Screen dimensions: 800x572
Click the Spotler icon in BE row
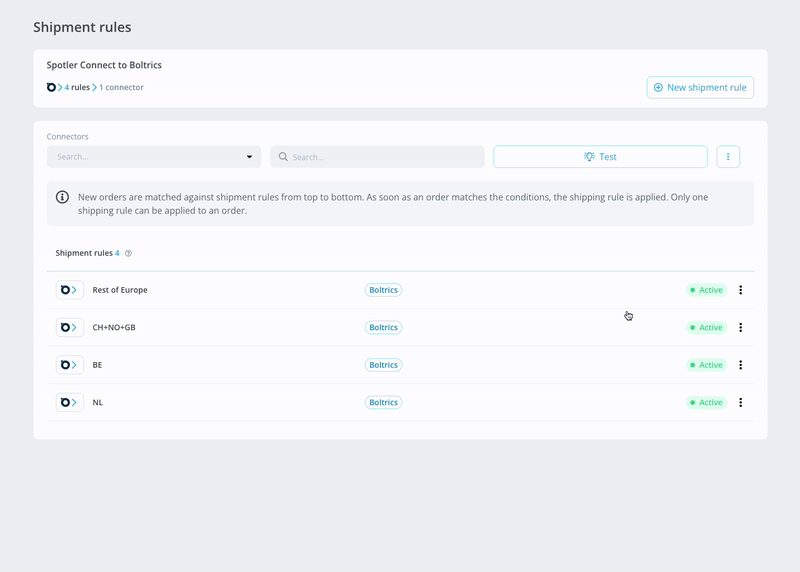pos(69,365)
